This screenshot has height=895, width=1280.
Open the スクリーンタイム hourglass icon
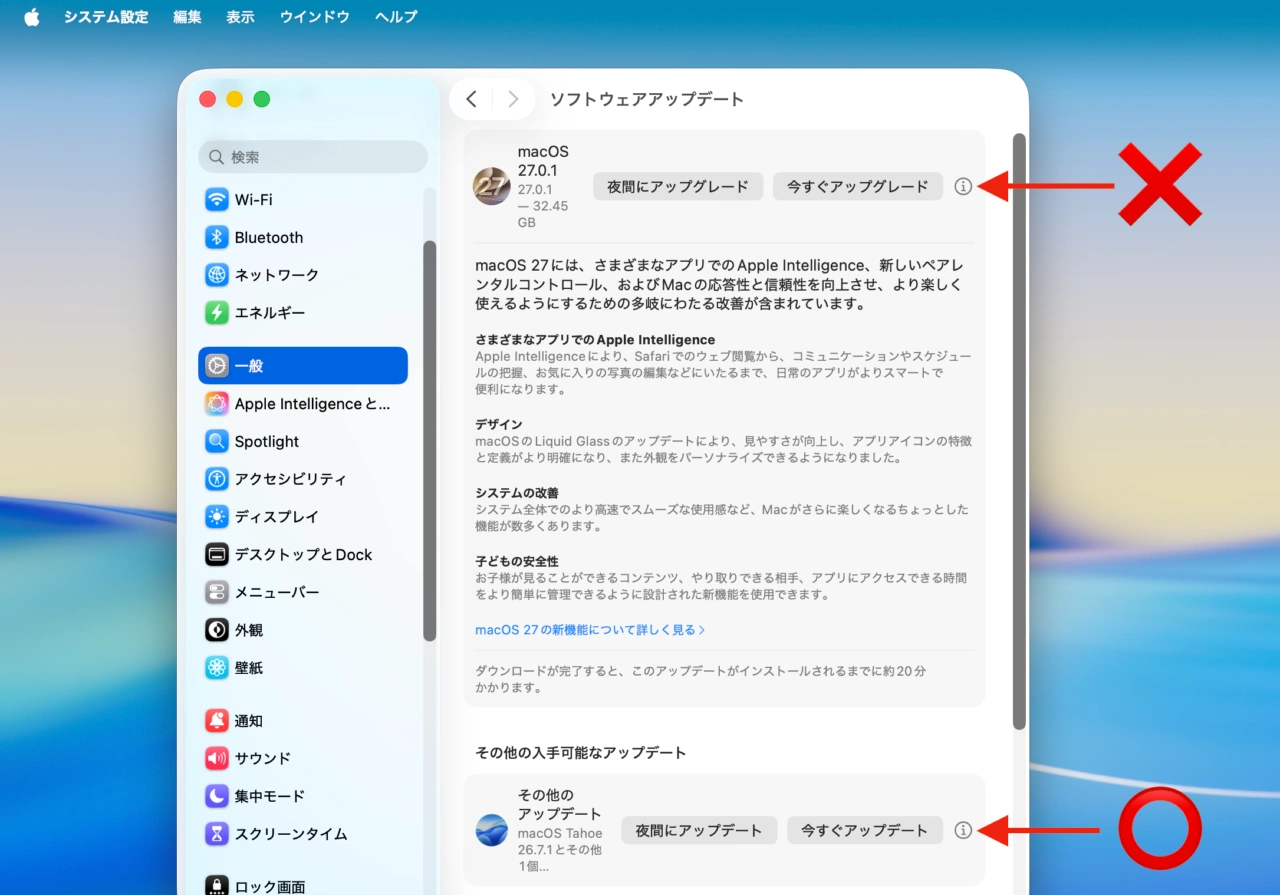point(217,833)
